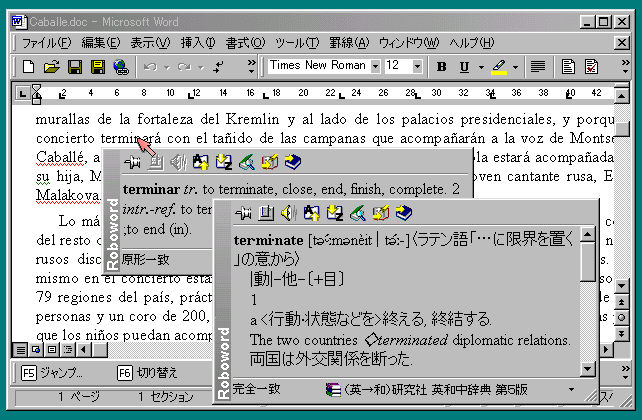The image size is (642, 420).
Task: Click the red book with pencil in terminar popup
Action: pyautogui.click(x=270, y=162)
